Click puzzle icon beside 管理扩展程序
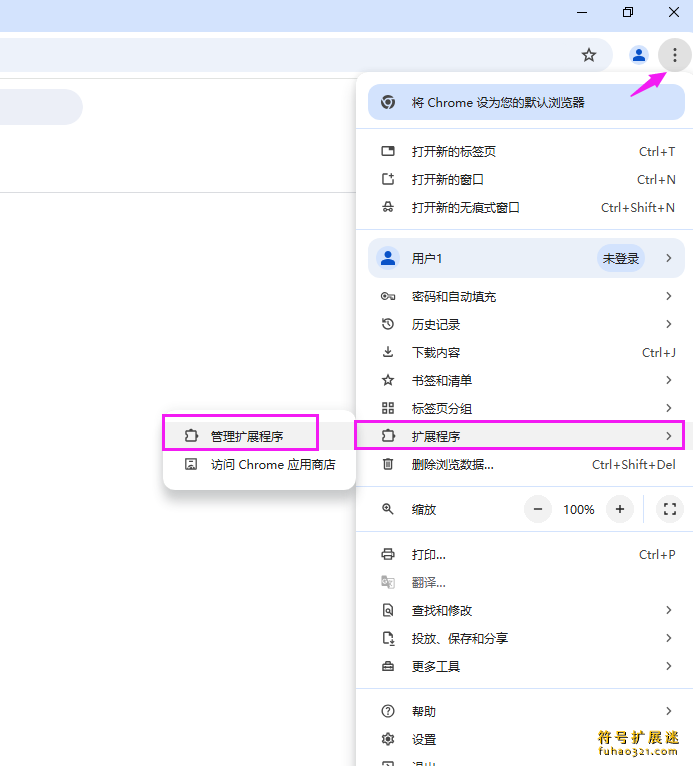Image resolution: width=693 pixels, height=766 pixels. click(191, 435)
